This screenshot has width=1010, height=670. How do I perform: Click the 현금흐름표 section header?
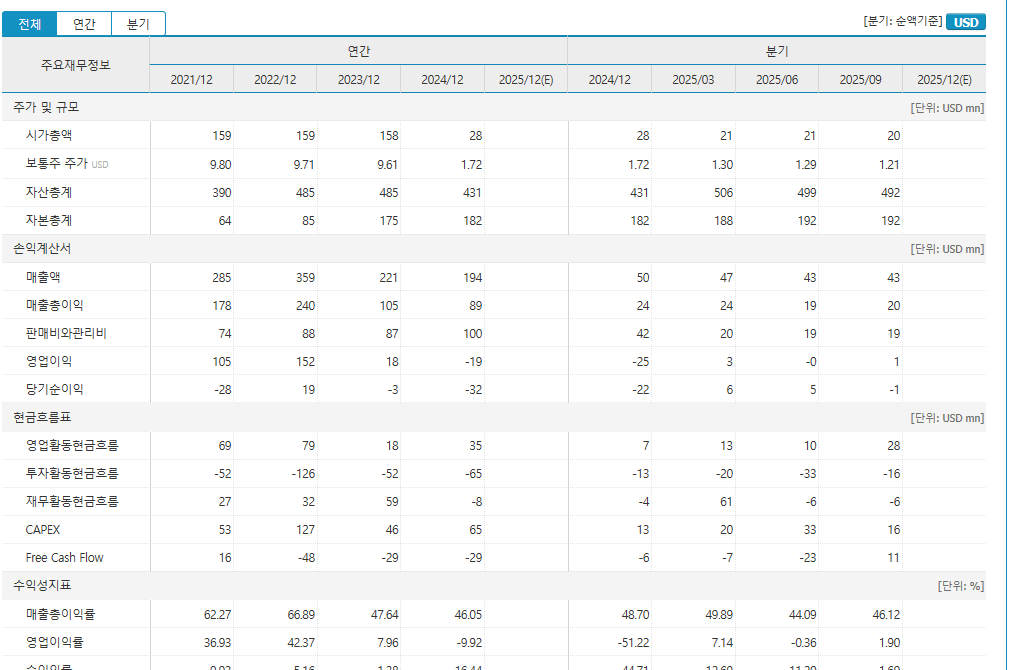(42, 417)
